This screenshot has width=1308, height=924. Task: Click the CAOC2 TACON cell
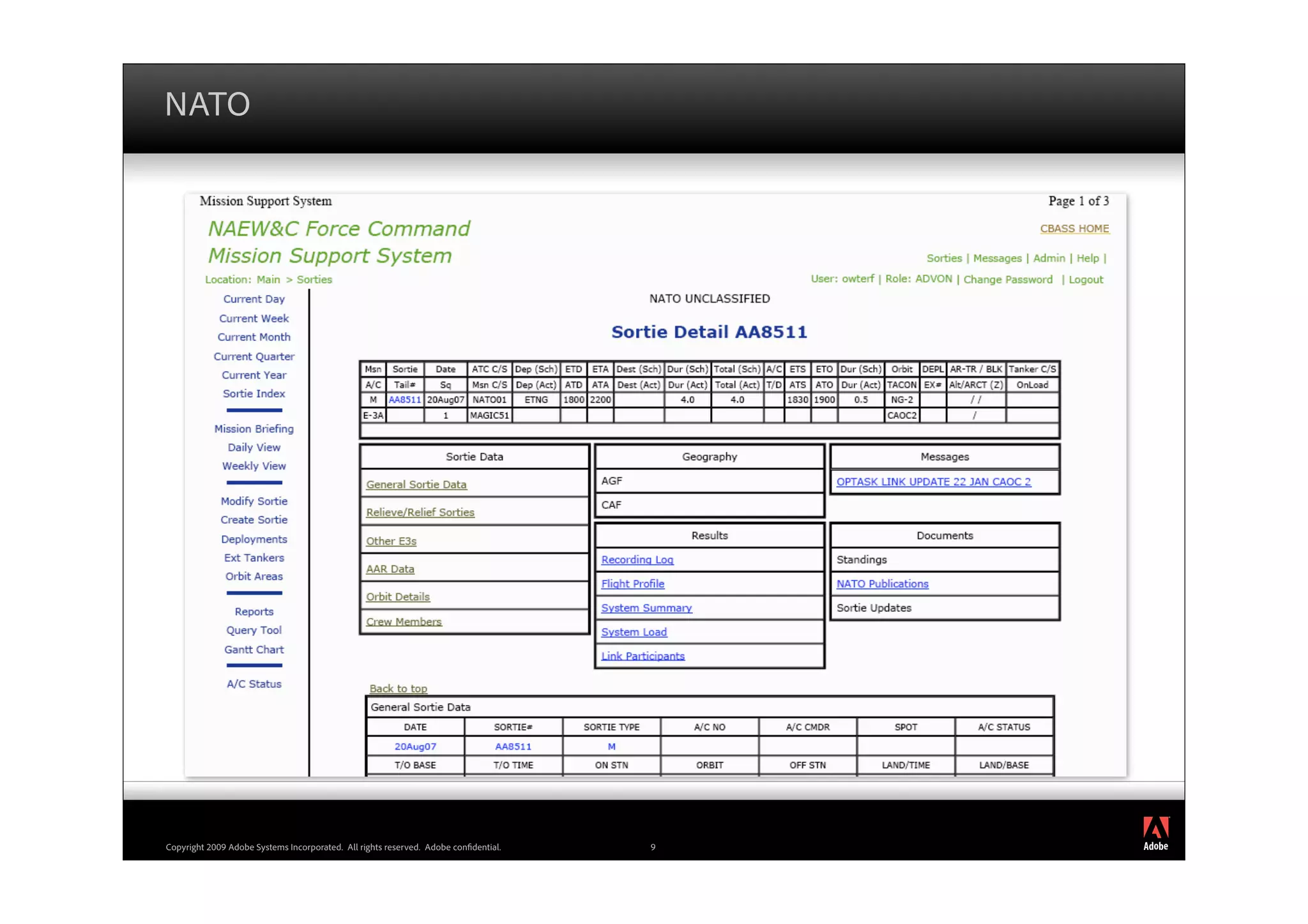click(x=902, y=416)
